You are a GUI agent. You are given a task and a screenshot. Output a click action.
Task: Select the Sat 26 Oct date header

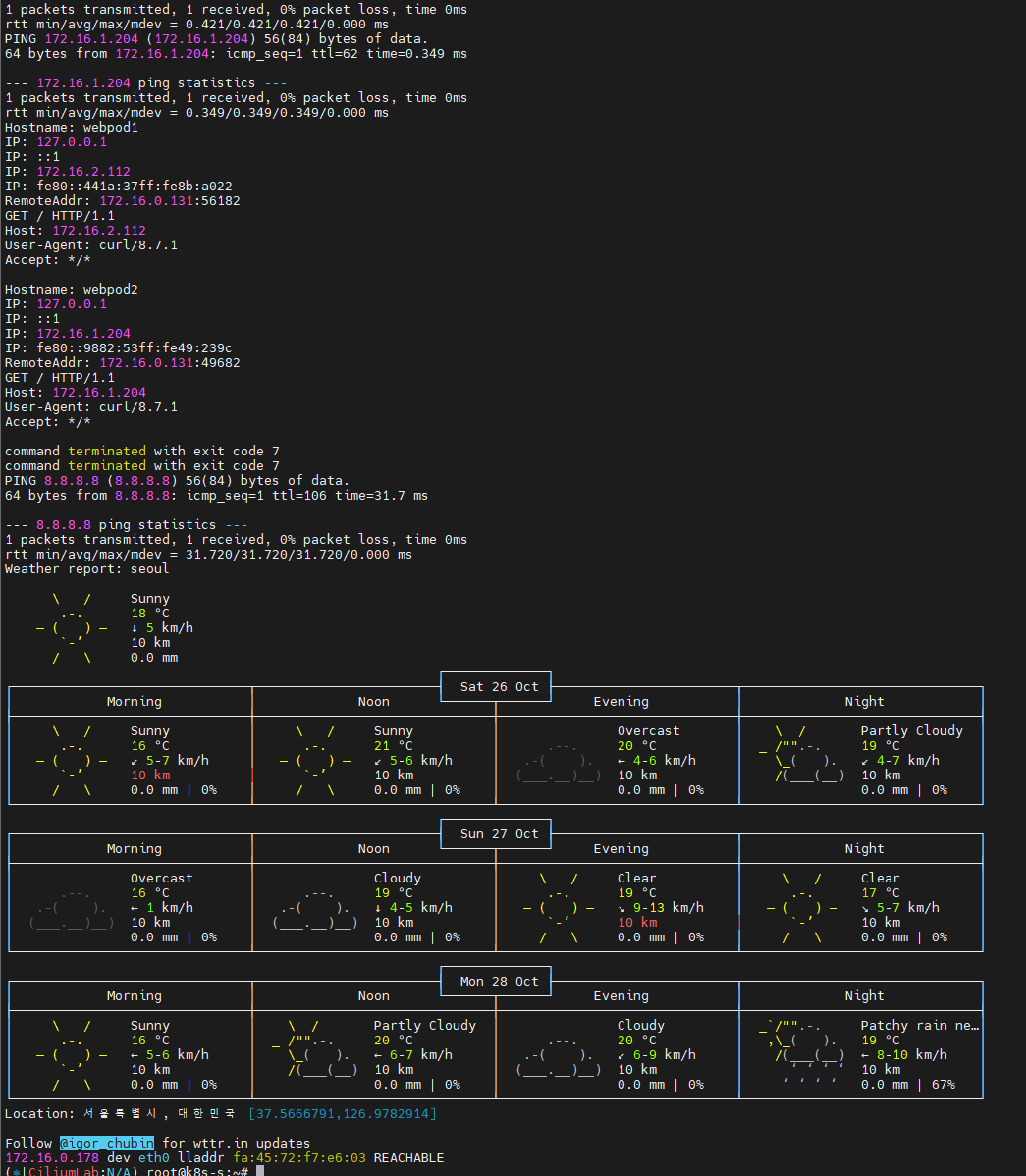tap(499, 687)
